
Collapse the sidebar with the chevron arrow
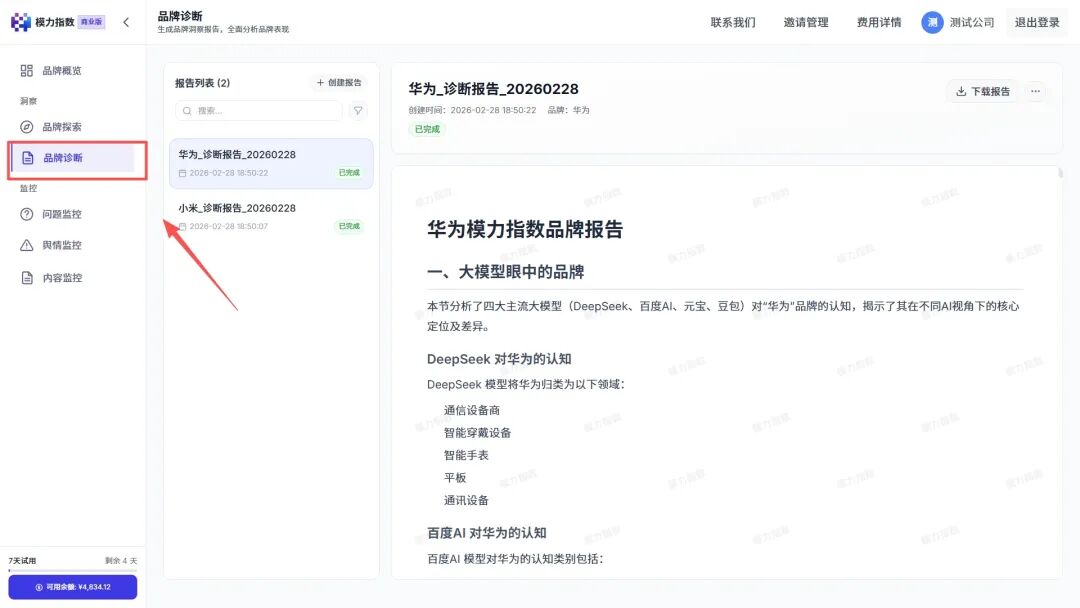[126, 22]
